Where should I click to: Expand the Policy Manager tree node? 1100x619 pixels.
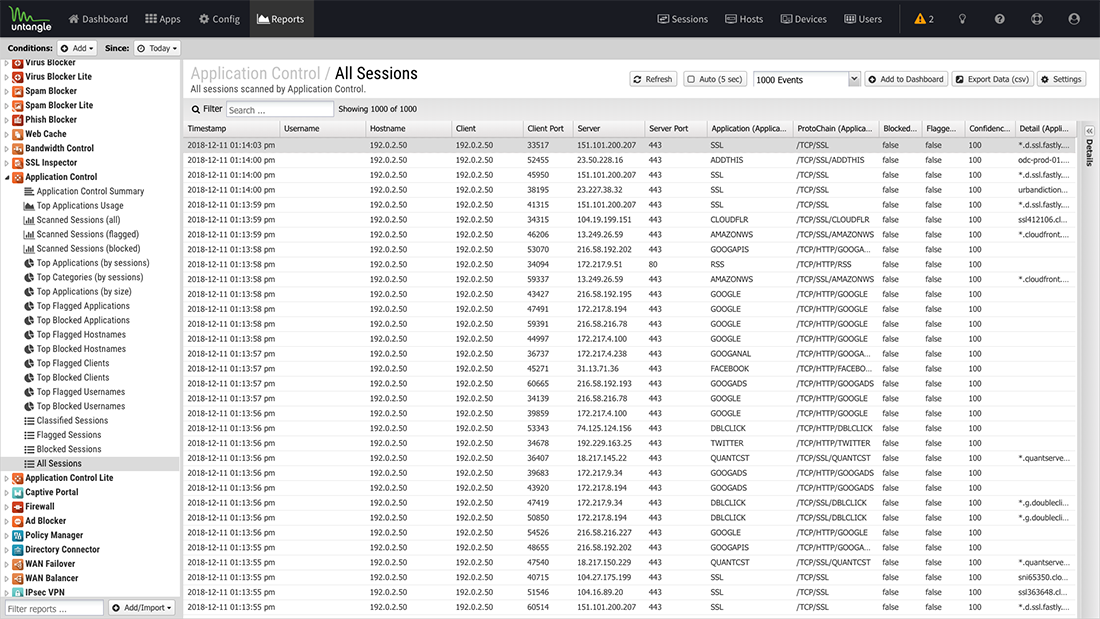coord(7,535)
